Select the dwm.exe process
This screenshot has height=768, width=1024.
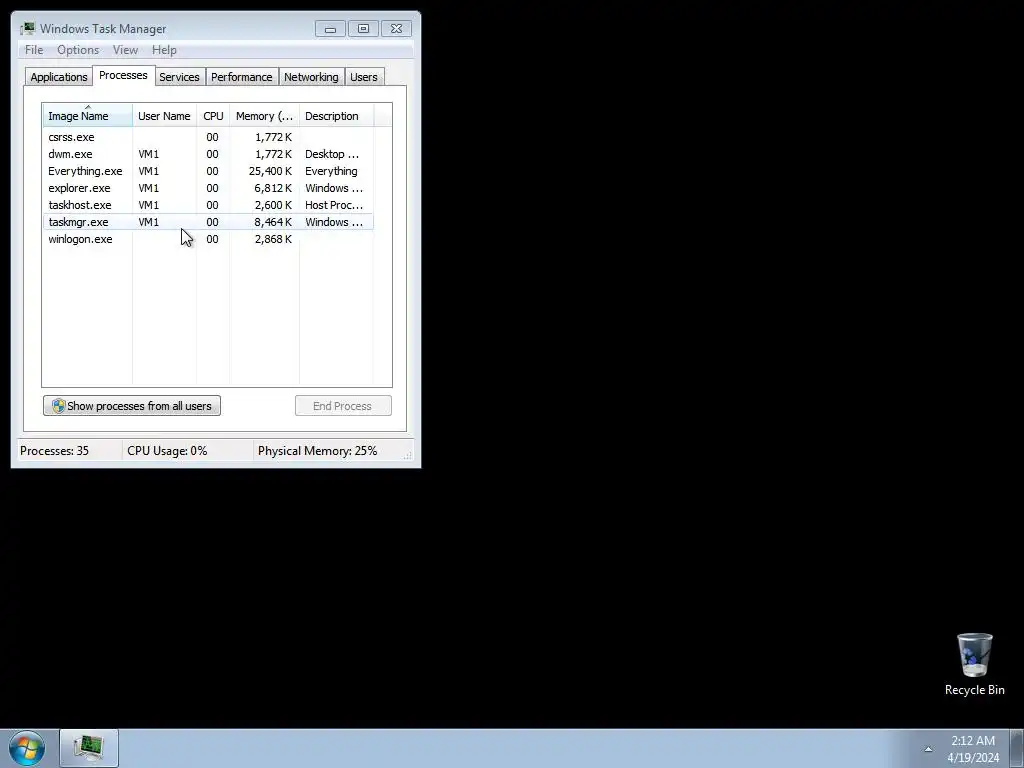208,154
